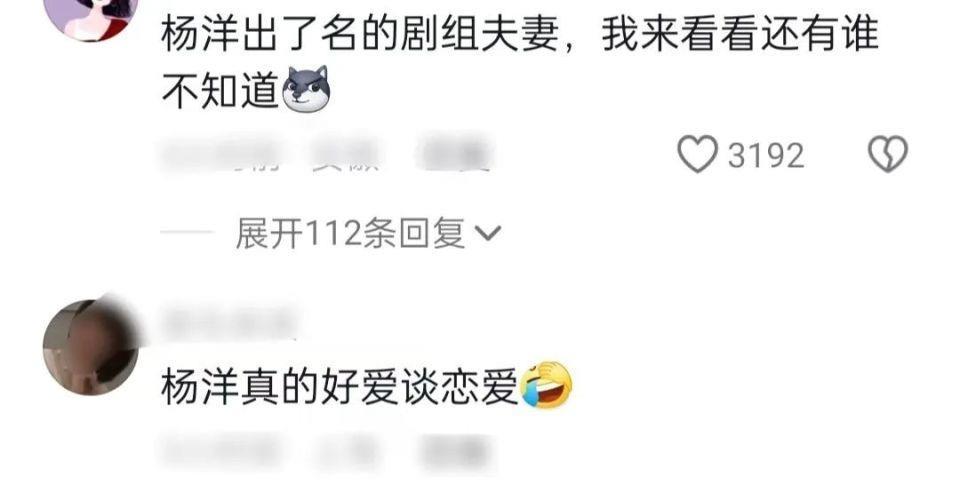Like the top comment with heart icon
Image resolution: width=960 pixels, height=485 pixels.
(697, 154)
